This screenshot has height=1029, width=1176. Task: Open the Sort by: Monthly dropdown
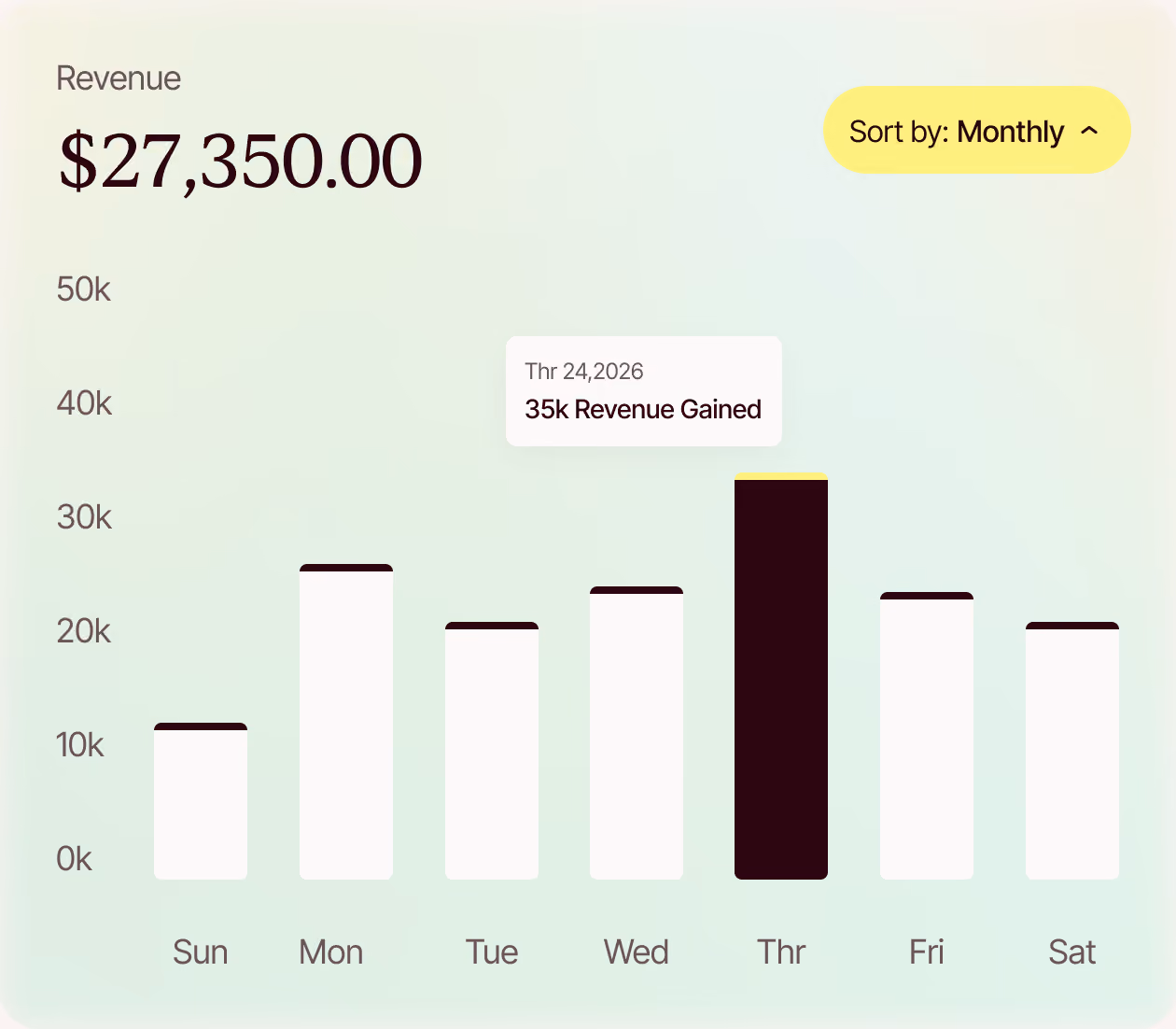(976, 130)
